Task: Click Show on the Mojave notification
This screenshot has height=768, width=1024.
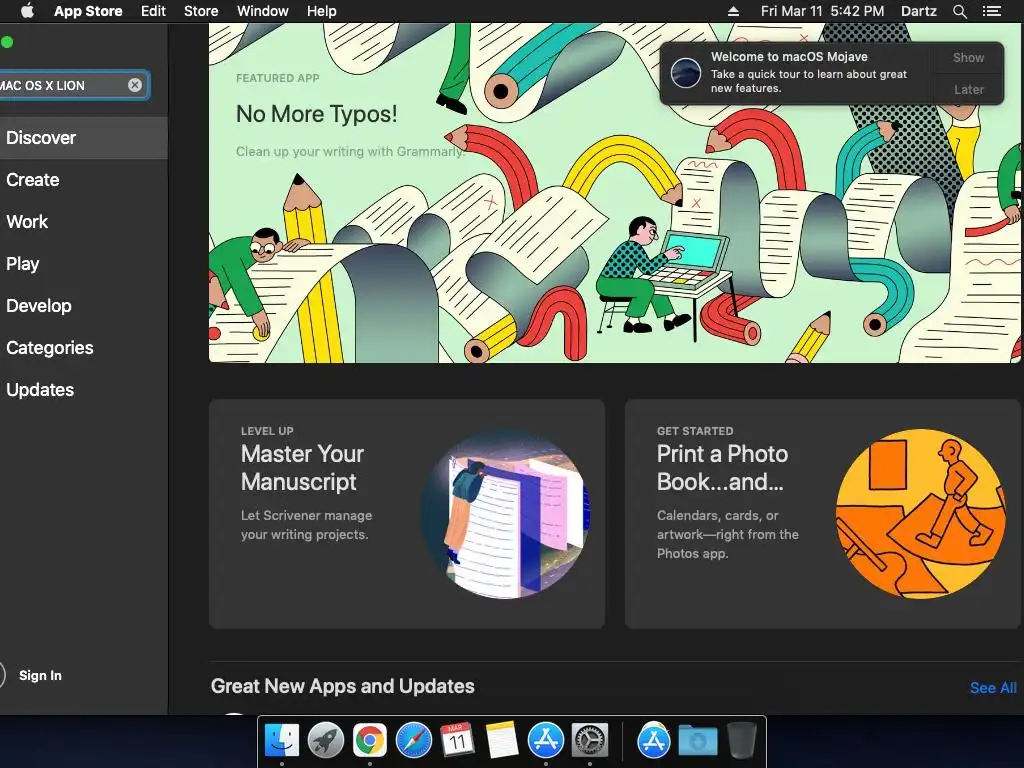Action: [968, 57]
